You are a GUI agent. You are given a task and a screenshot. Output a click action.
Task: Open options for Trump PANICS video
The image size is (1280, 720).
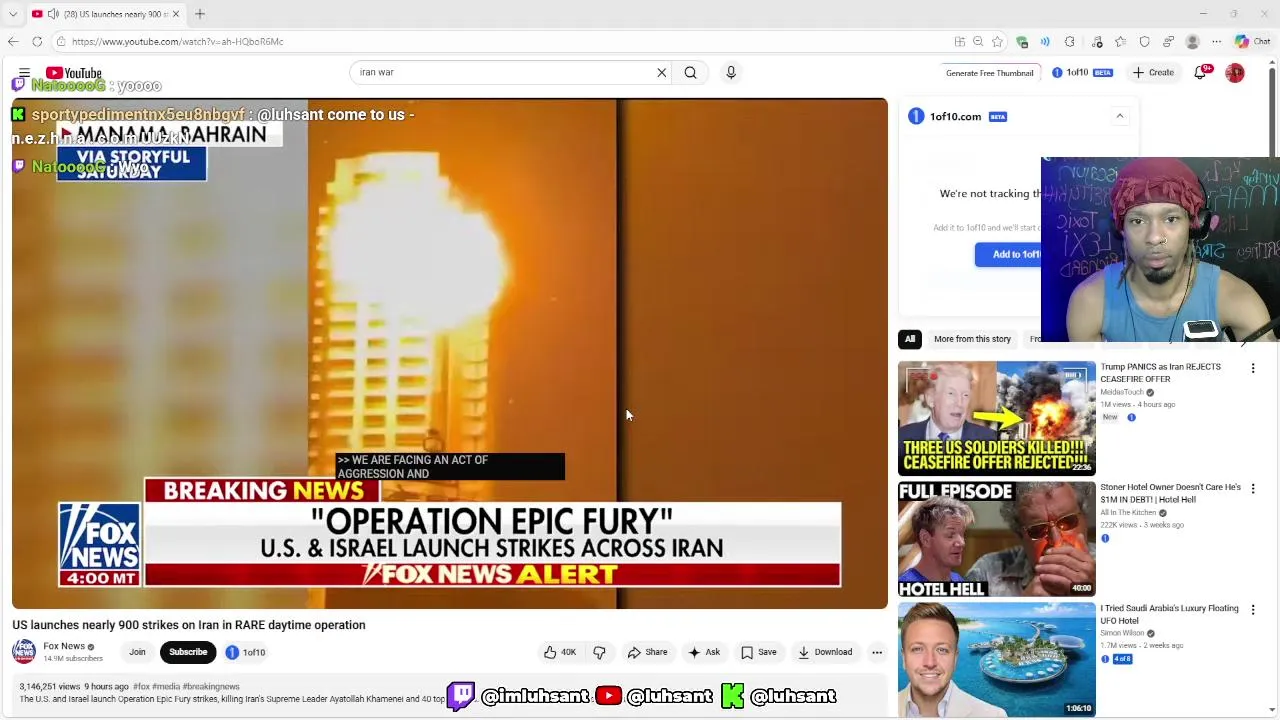pyautogui.click(x=1253, y=368)
